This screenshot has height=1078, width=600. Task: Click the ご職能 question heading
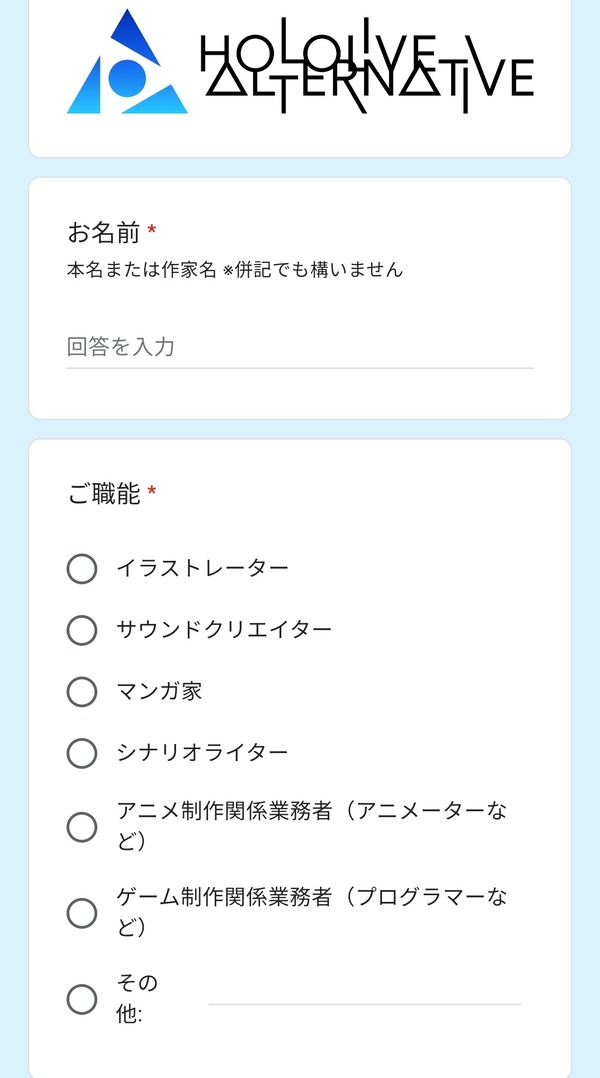pyautogui.click(x=104, y=494)
